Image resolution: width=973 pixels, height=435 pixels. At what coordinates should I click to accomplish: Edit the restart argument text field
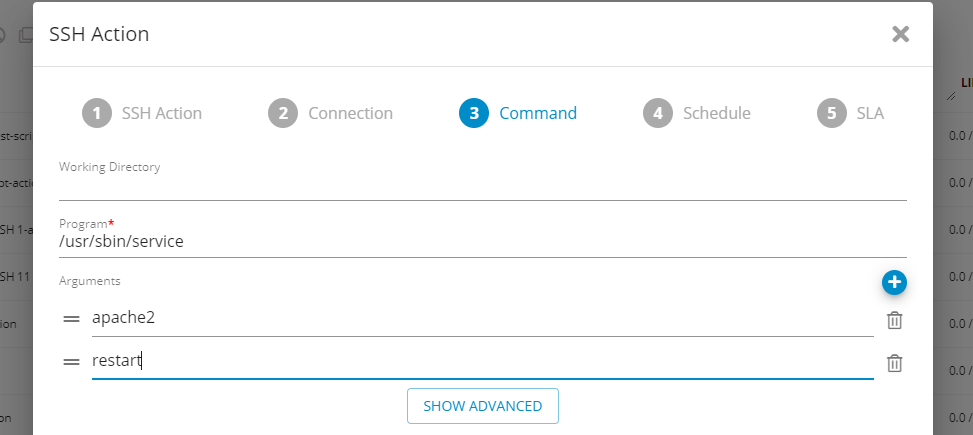(482, 362)
